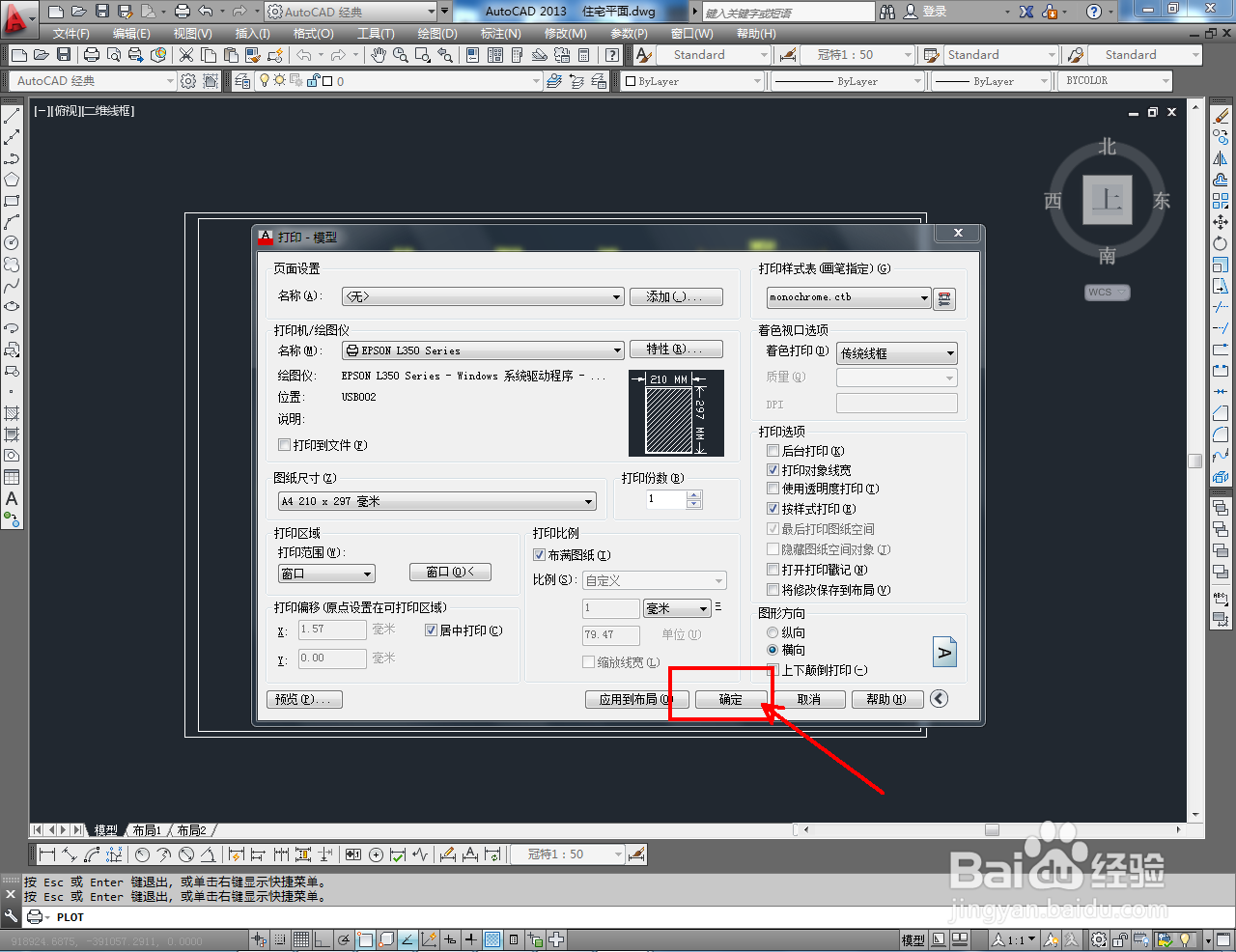The height and width of the screenshot is (952, 1236).
Task: Click the Linear dimension icon in dimension toolbar
Action: (x=46, y=854)
